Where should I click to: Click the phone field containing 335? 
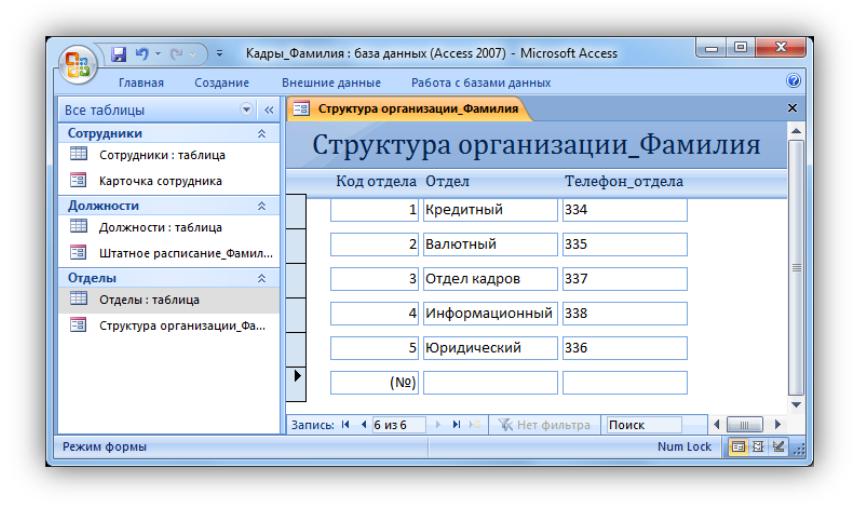625,244
